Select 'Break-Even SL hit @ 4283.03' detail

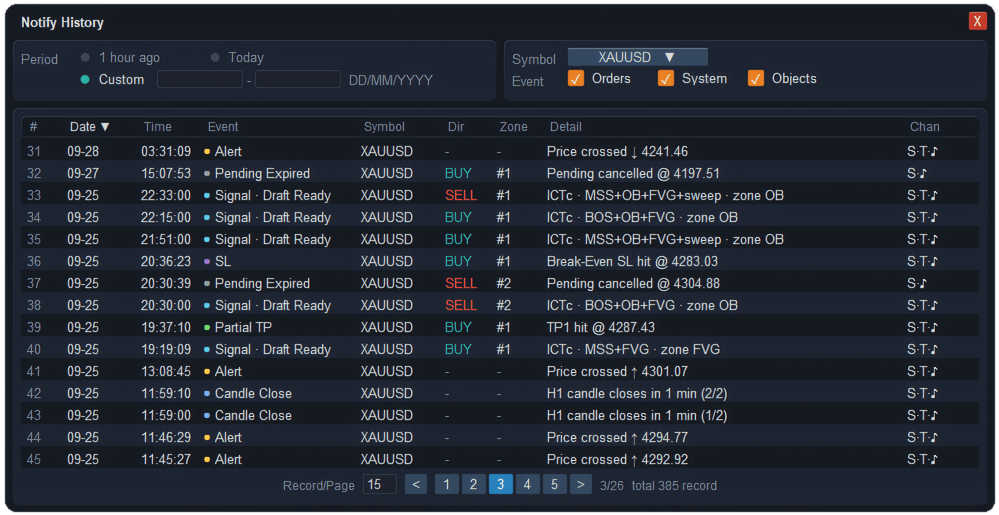point(633,261)
